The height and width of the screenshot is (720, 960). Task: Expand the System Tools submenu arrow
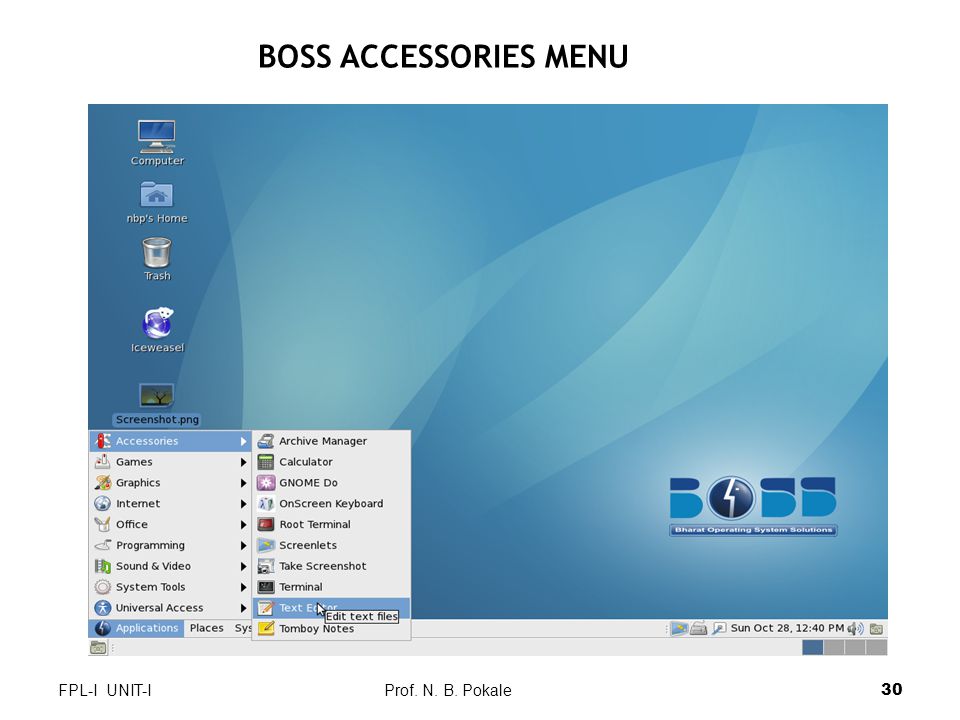click(x=243, y=587)
